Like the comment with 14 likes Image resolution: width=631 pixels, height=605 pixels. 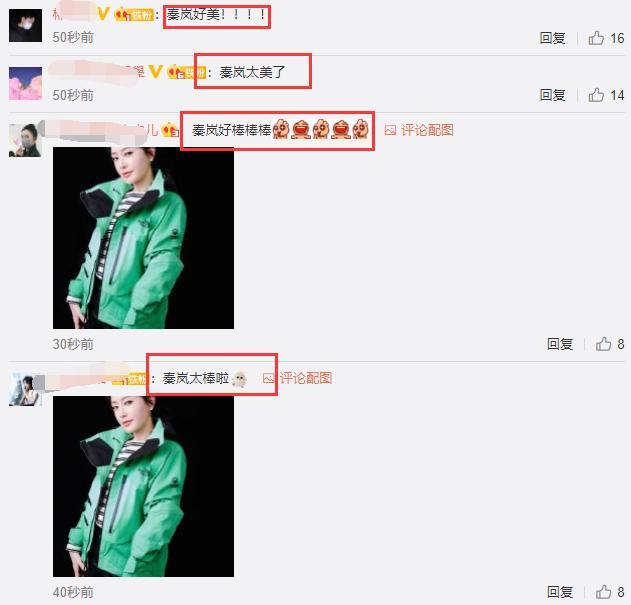[596, 95]
